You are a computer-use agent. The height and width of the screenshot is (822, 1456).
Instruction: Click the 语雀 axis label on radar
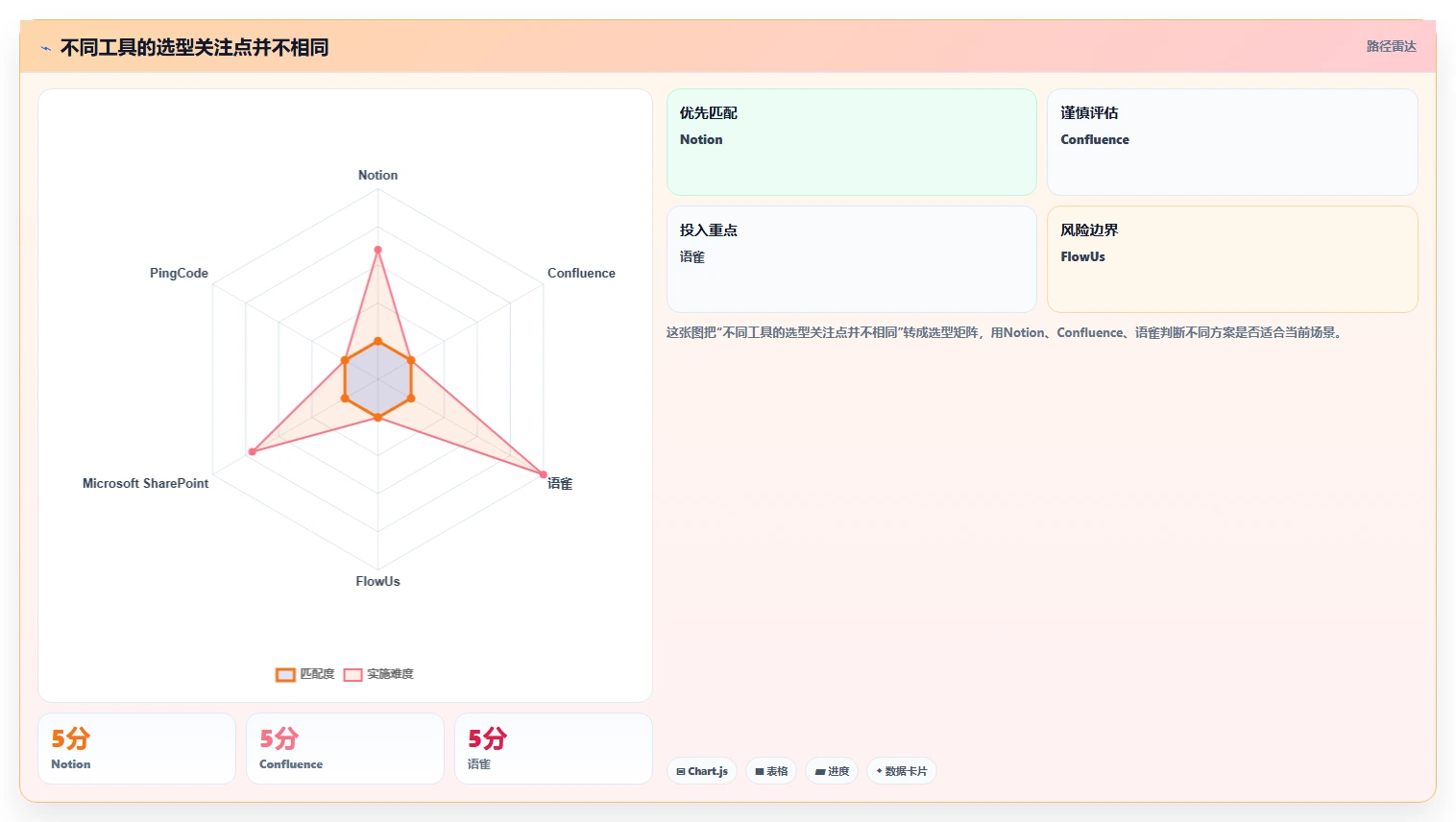(x=560, y=483)
